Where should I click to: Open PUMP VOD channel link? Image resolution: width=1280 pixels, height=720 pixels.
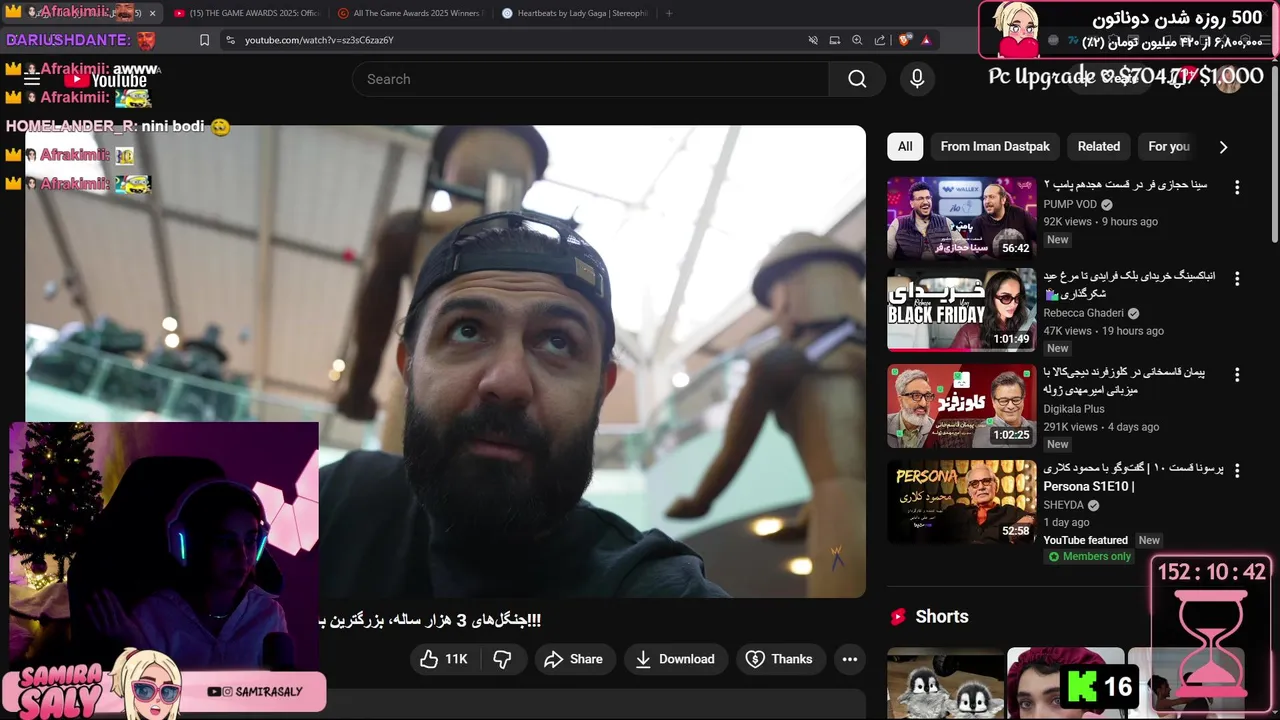click(1070, 204)
